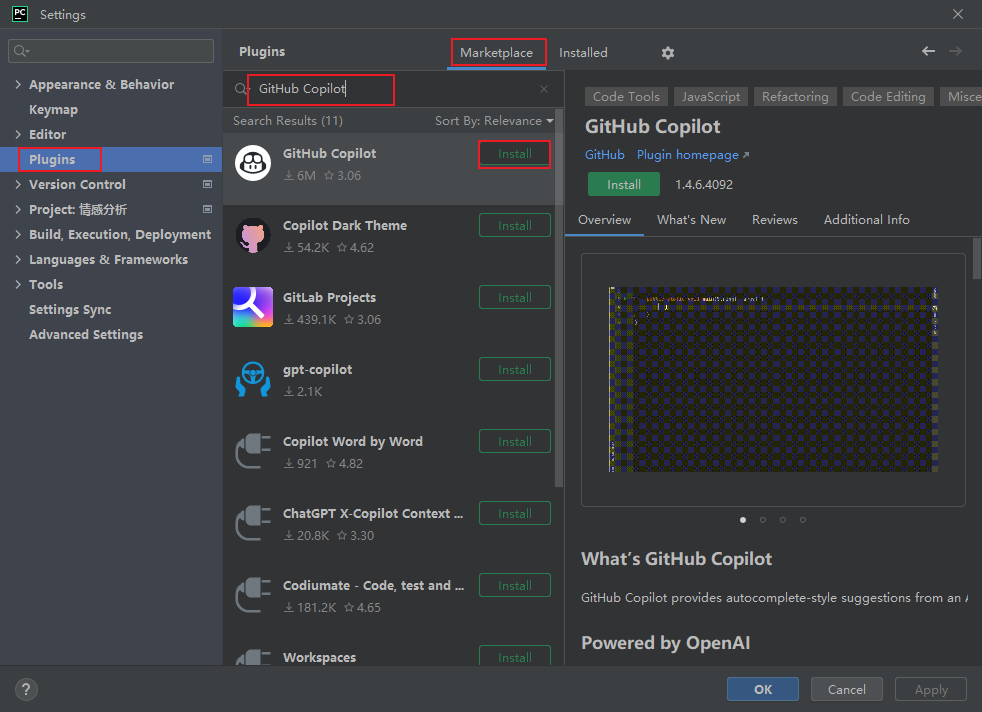Switch to the Installed tab
The height and width of the screenshot is (712, 982).
click(583, 53)
